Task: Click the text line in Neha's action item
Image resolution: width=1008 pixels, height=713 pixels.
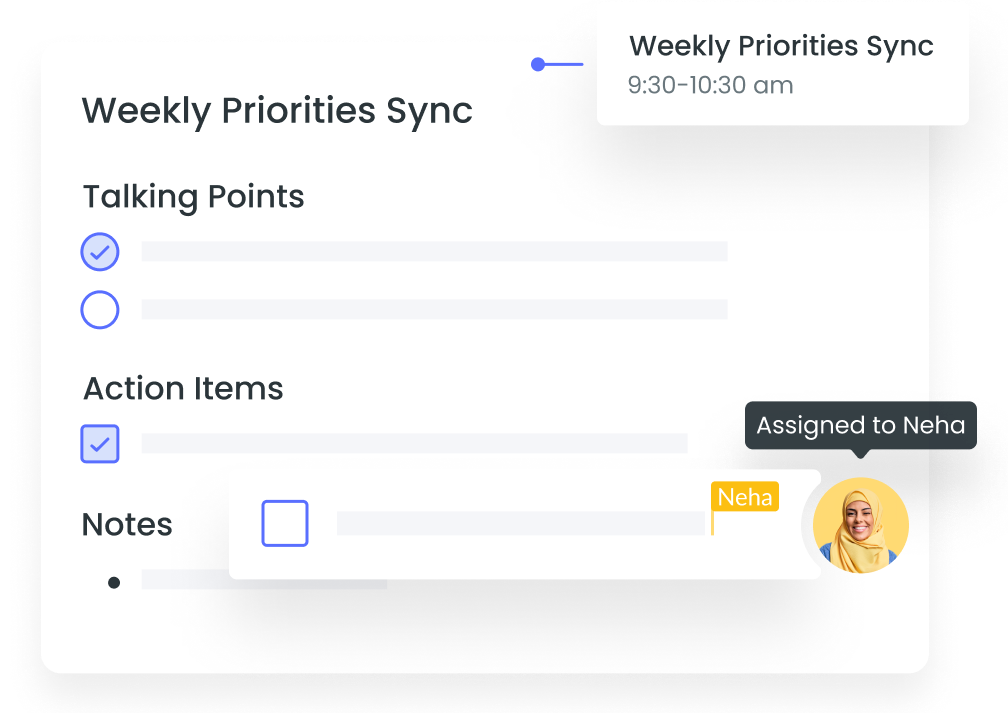Action: [x=520, y=524]
